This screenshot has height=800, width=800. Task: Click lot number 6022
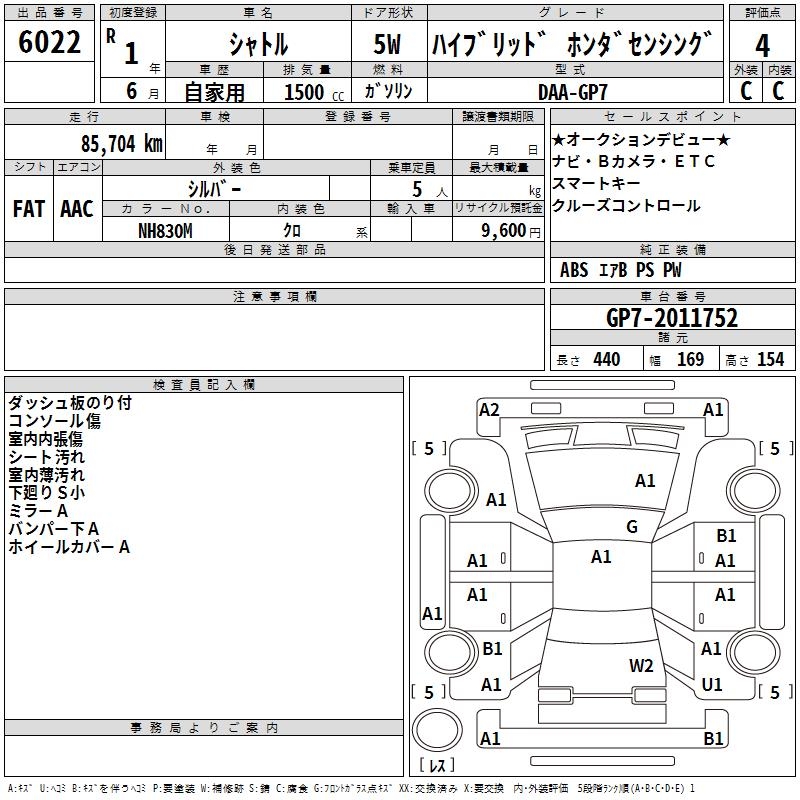pyautogui.click(x=49, y=41)
